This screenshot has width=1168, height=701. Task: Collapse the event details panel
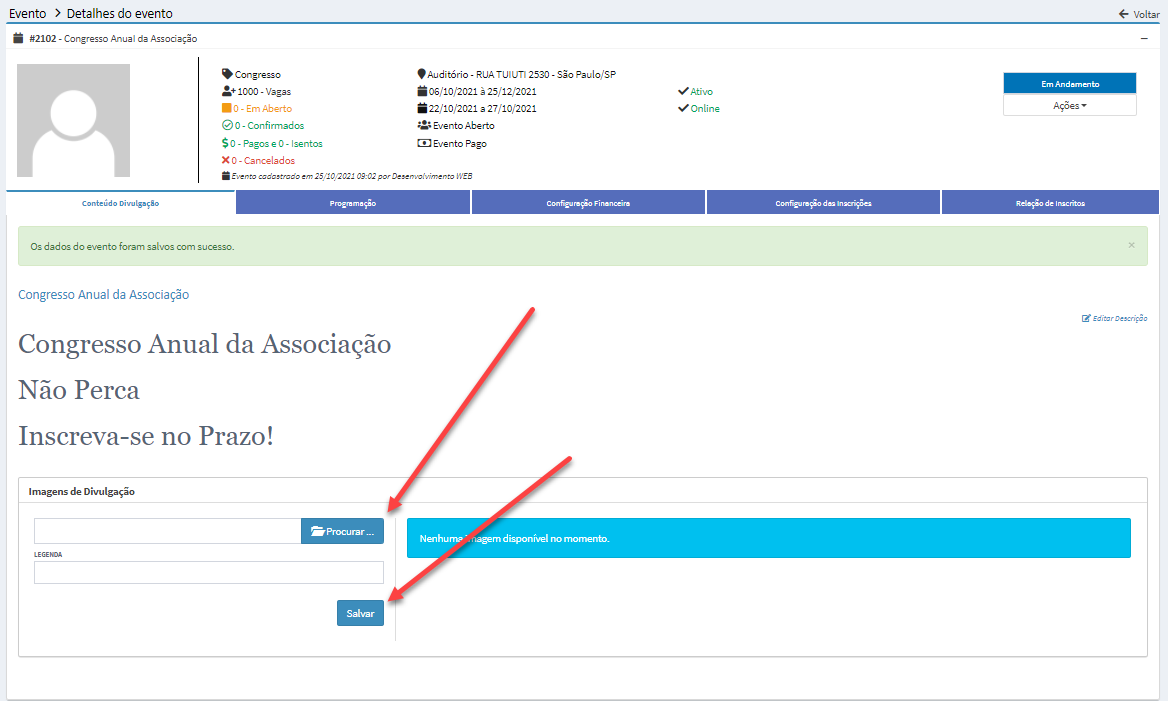(1144, 37)
